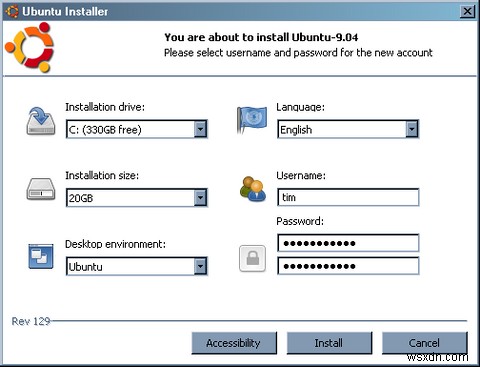Click the Ubuntu desktop environment combo box
Screen dimensions: 480x367
(x=137, y=266)
